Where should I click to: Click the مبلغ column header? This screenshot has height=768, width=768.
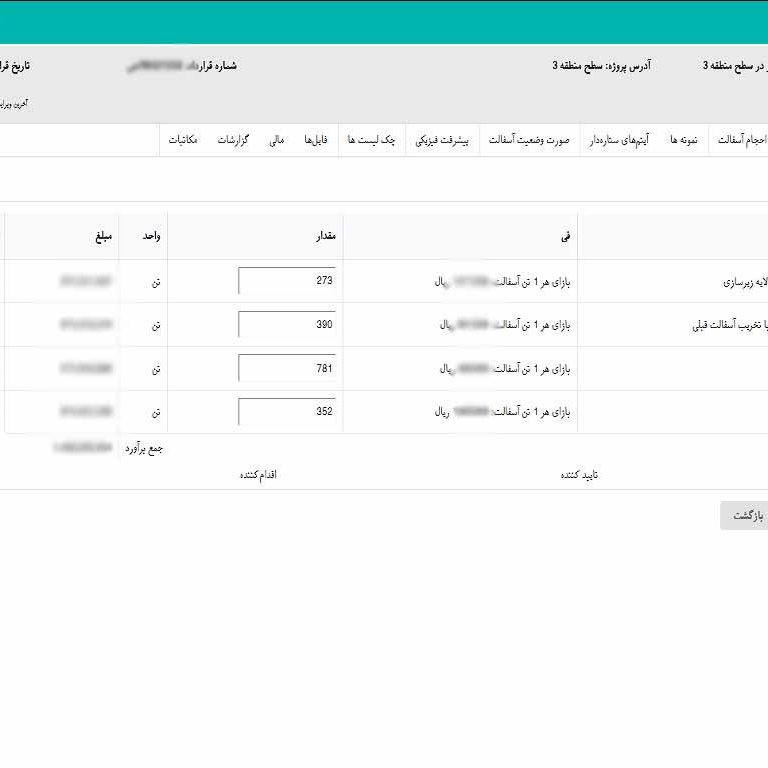click(103, 237)
